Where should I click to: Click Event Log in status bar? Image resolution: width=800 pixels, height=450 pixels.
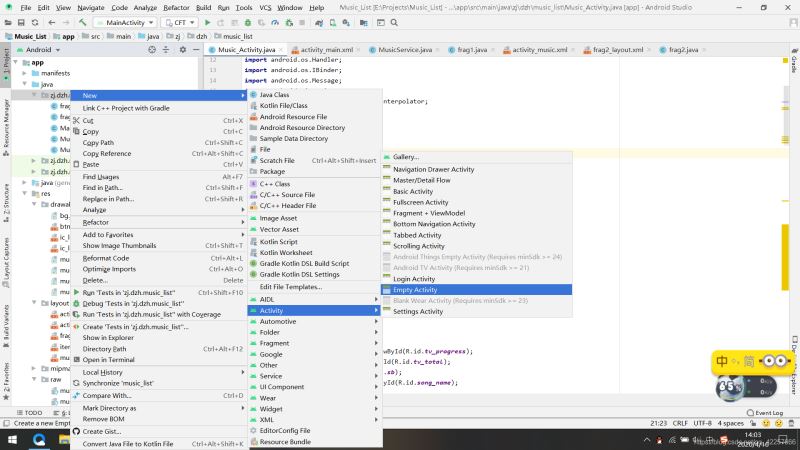[x=768, y=412]
